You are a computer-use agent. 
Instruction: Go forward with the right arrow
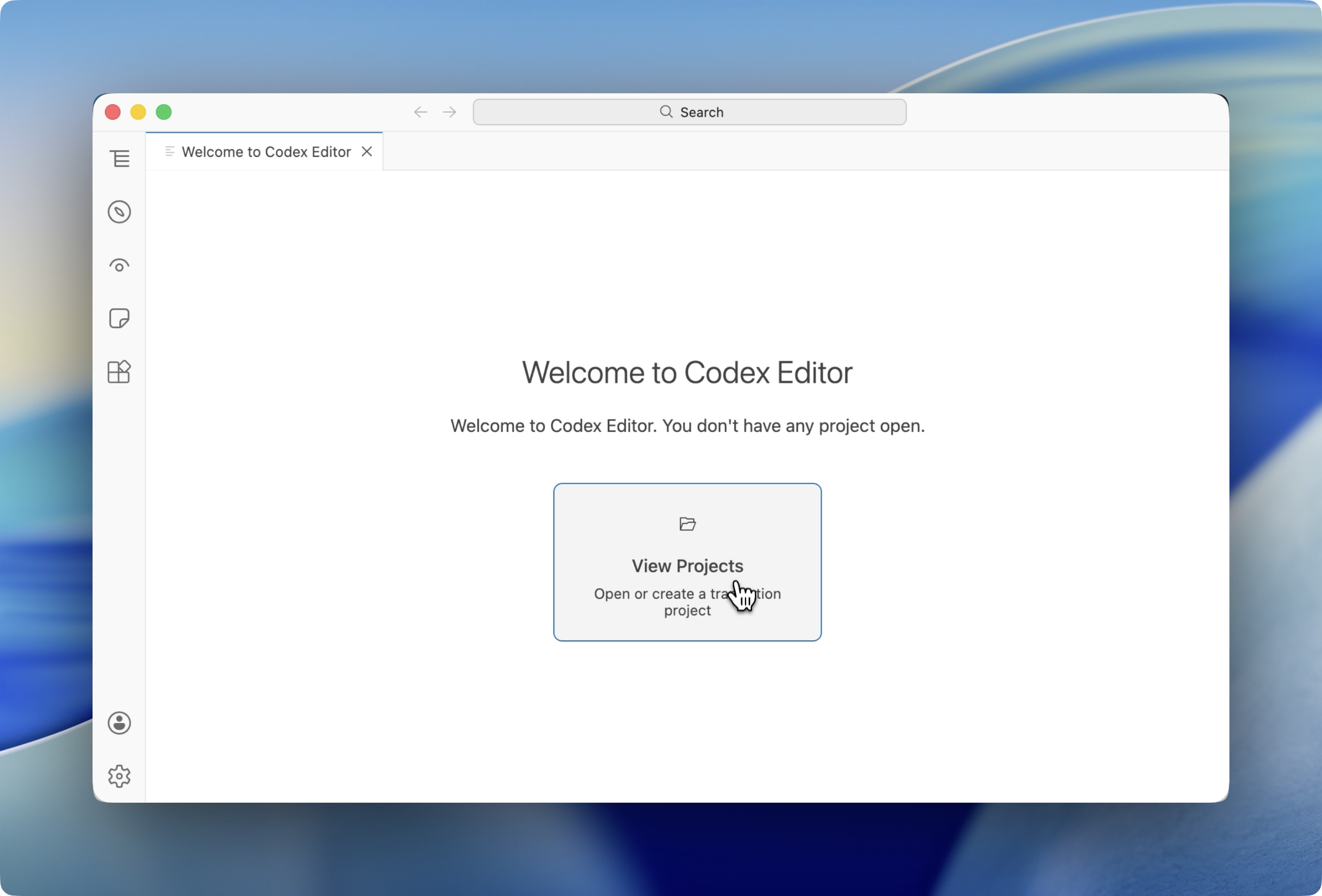pos(450,112)
